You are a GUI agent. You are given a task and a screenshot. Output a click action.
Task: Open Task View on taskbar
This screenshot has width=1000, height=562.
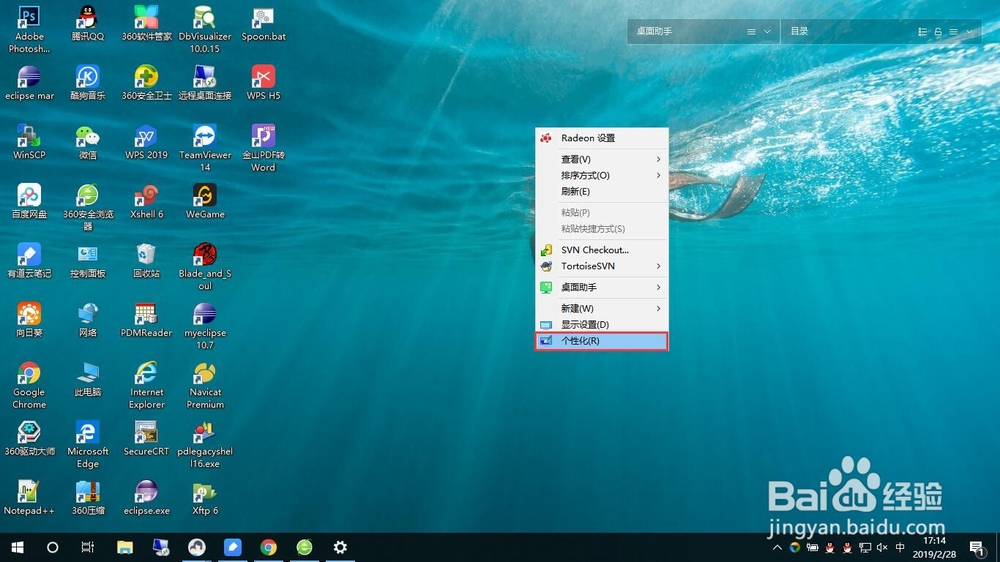[x=87, y=547]
